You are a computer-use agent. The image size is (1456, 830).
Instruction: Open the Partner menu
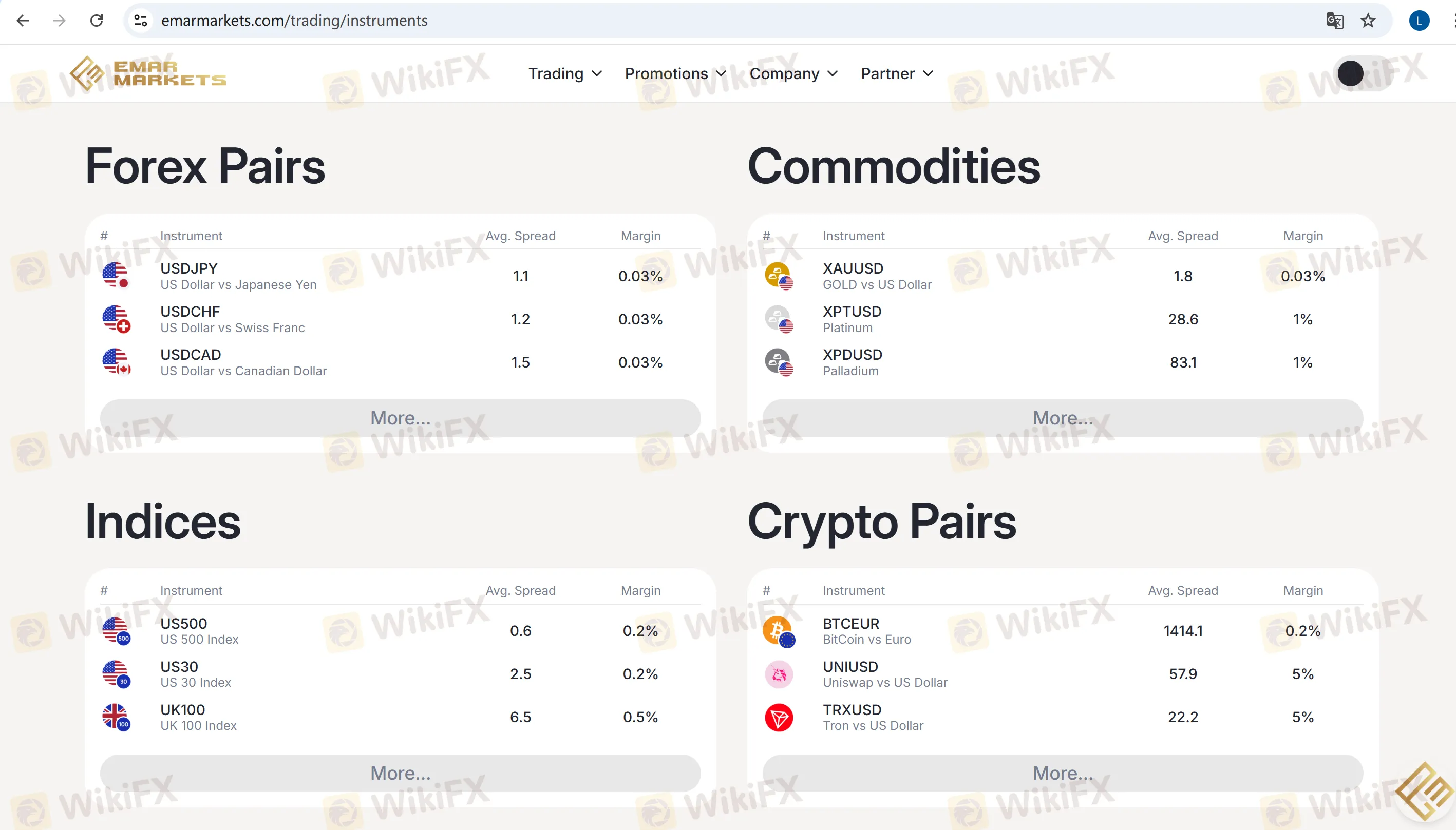pyautogui.click(x=897, y=73)
